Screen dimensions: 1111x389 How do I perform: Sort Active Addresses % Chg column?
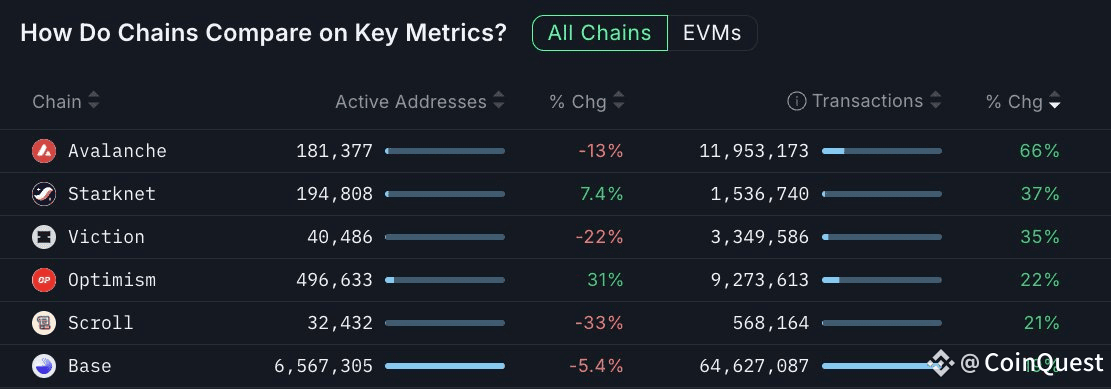619,101
